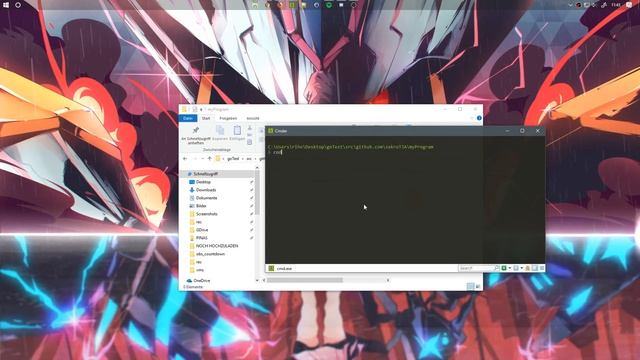Open PINAS entry in sidebar
This screenshot has width=640, height=360.
coord(202,238)
